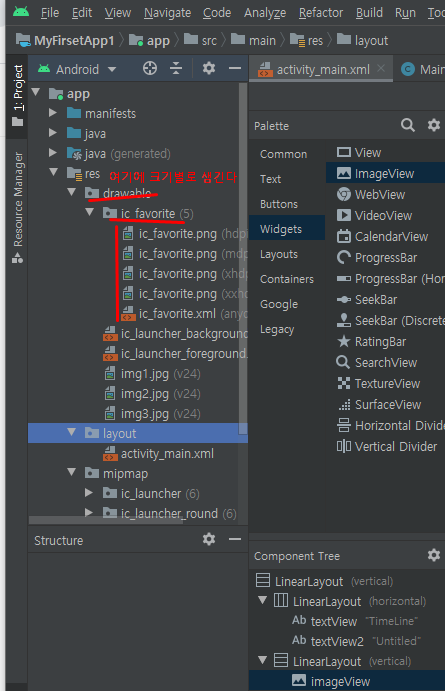Hide the Project panel with minus icon
Image resolution: width=445 pixels, height=691 pixels.
coord(235,68)
